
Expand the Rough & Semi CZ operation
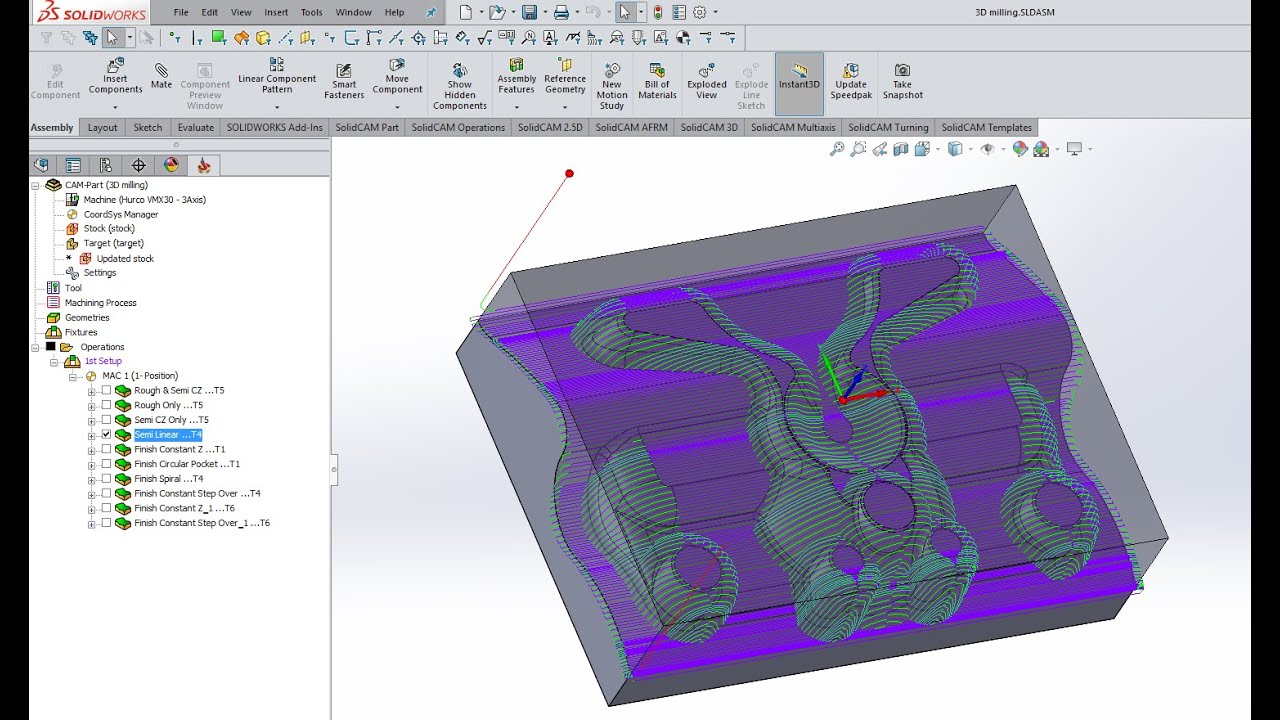coord(92,391)
